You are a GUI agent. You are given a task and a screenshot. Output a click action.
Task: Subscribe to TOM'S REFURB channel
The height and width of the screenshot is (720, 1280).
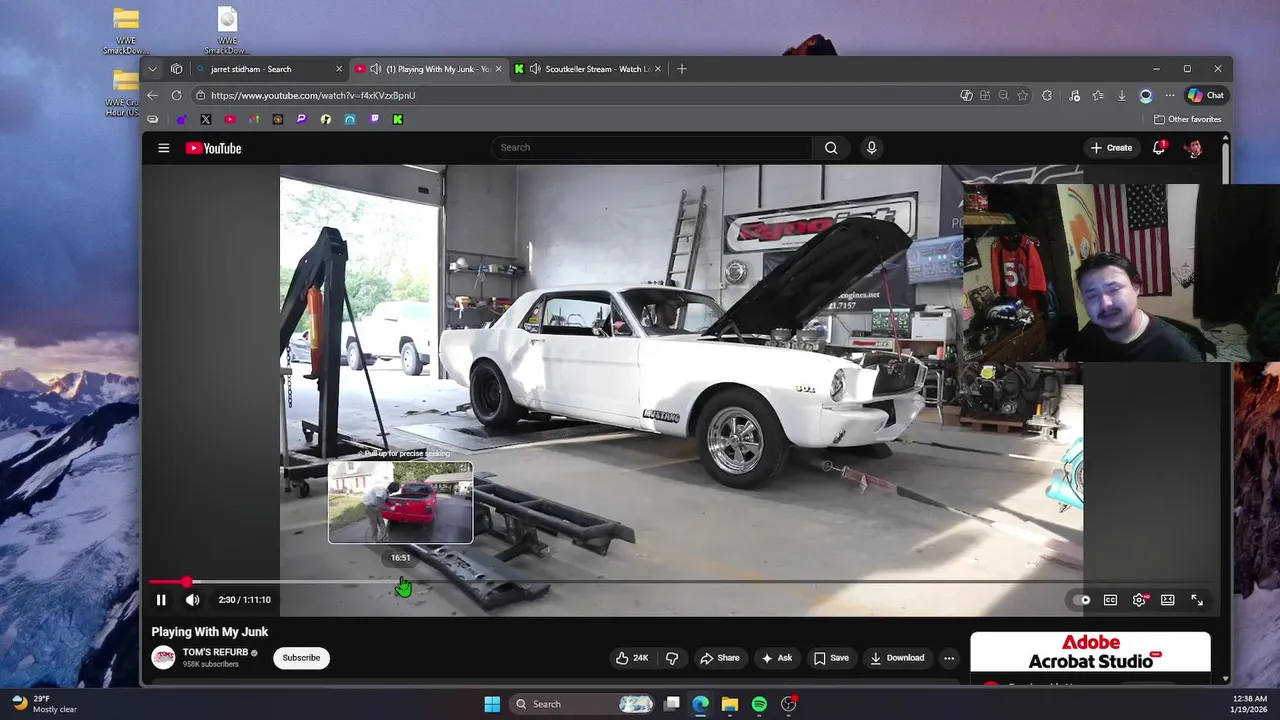[301, 658]
